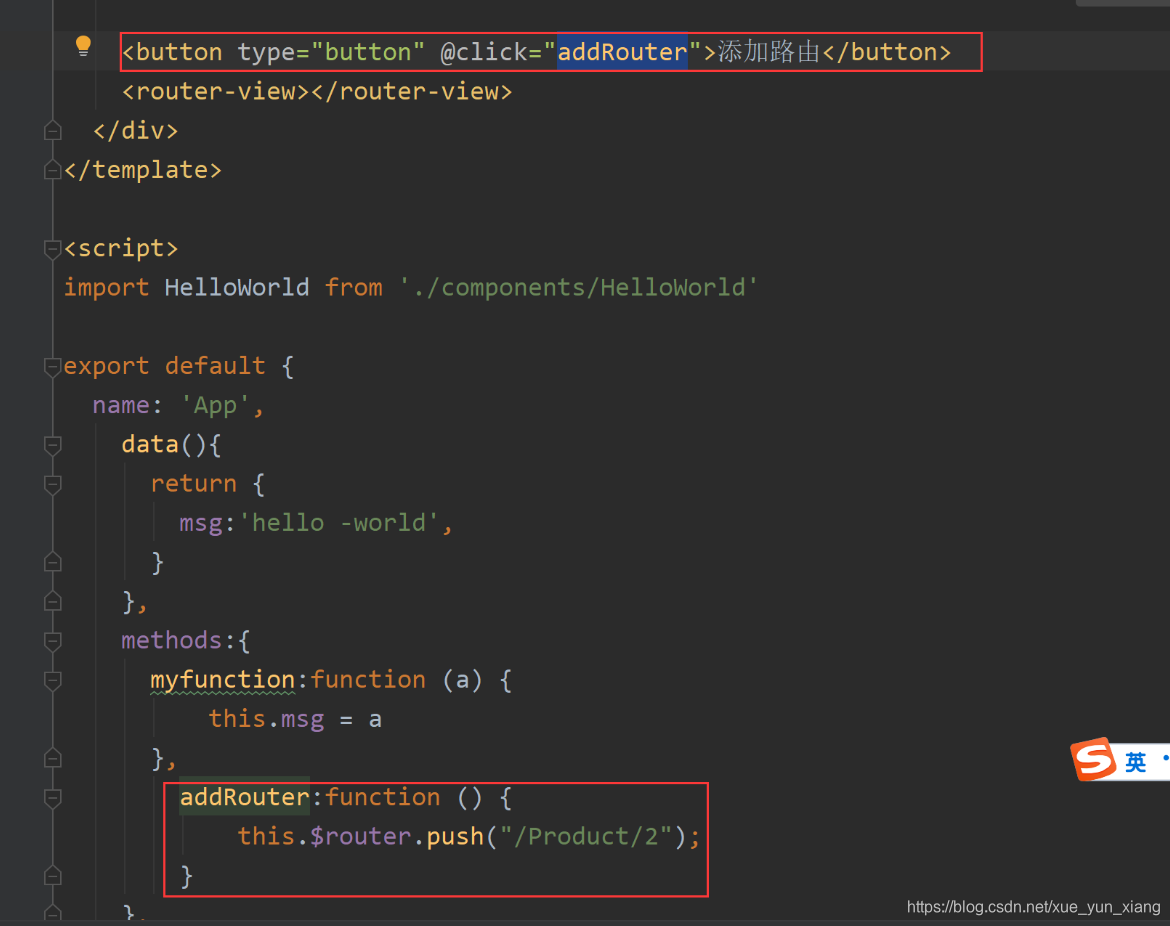Screen dimensions: 1170x926
Task: Toggle the 英 language mode indicator
Action: pos(1136,762)
